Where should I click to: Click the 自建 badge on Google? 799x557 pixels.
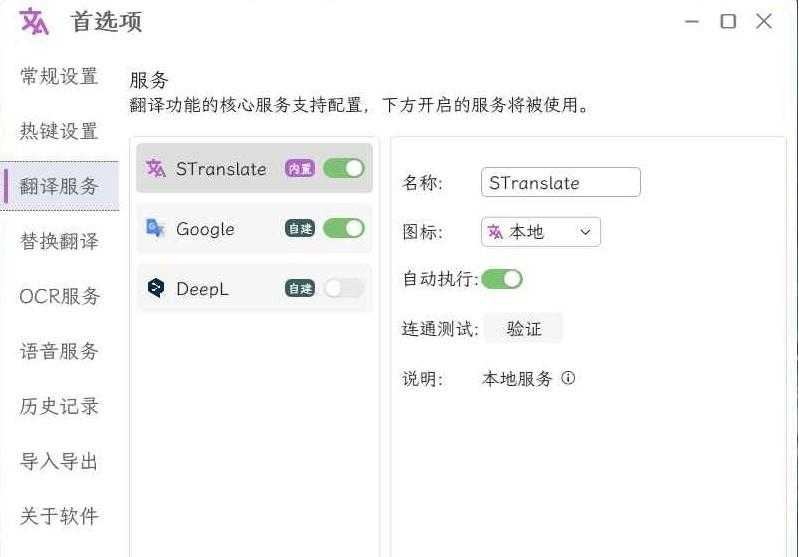point(299,229)
